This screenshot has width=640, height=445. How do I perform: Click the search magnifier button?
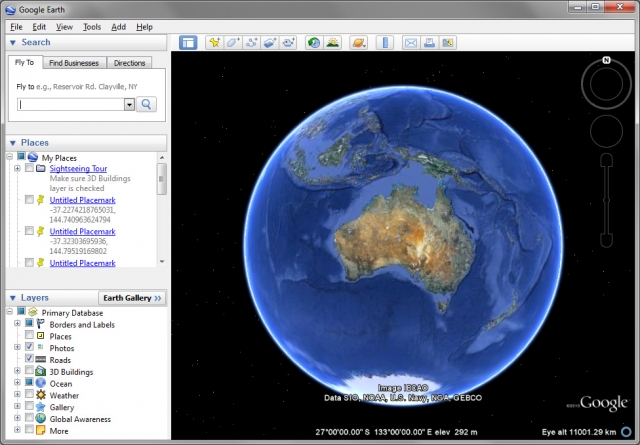146,105
